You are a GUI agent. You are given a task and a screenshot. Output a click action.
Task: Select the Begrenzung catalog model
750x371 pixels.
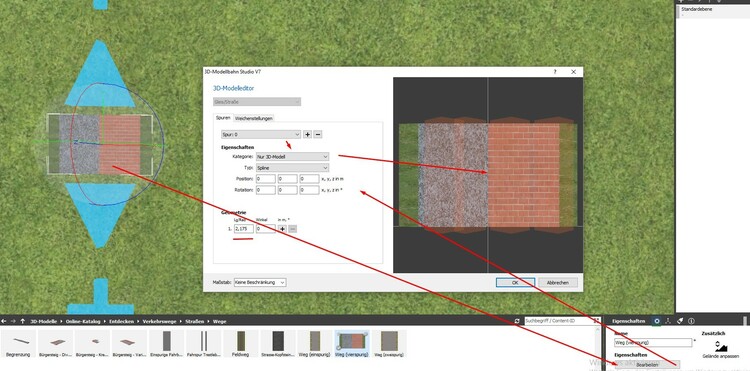point(18,344)
